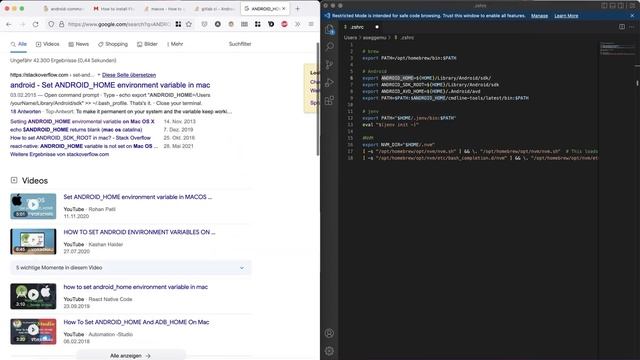Click Manage link in Restricted Mode banner
Viewport: 640px width, 360px height.
point(539,16)
